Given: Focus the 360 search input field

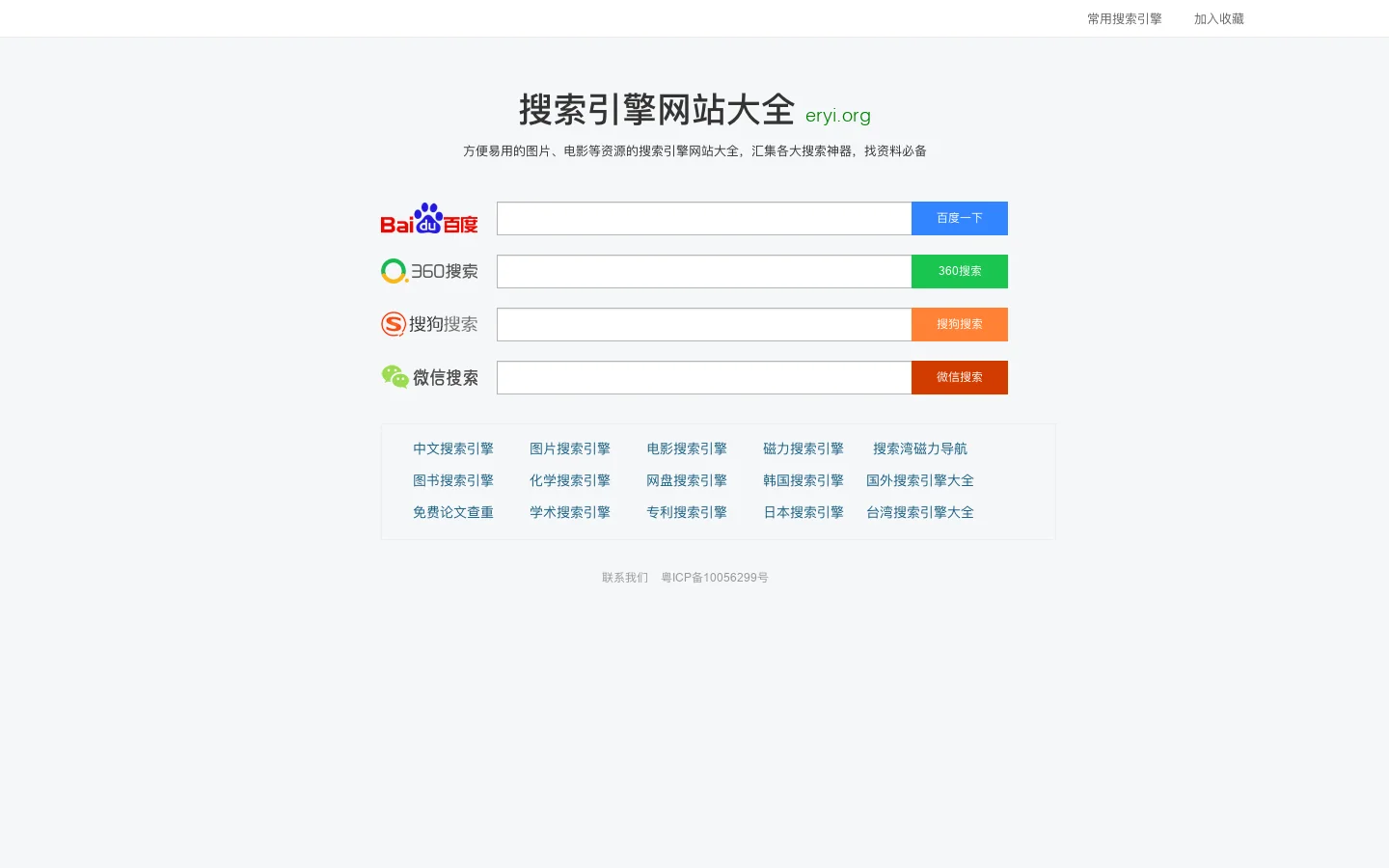Looking at the screenshot, I should pos(704,272).
